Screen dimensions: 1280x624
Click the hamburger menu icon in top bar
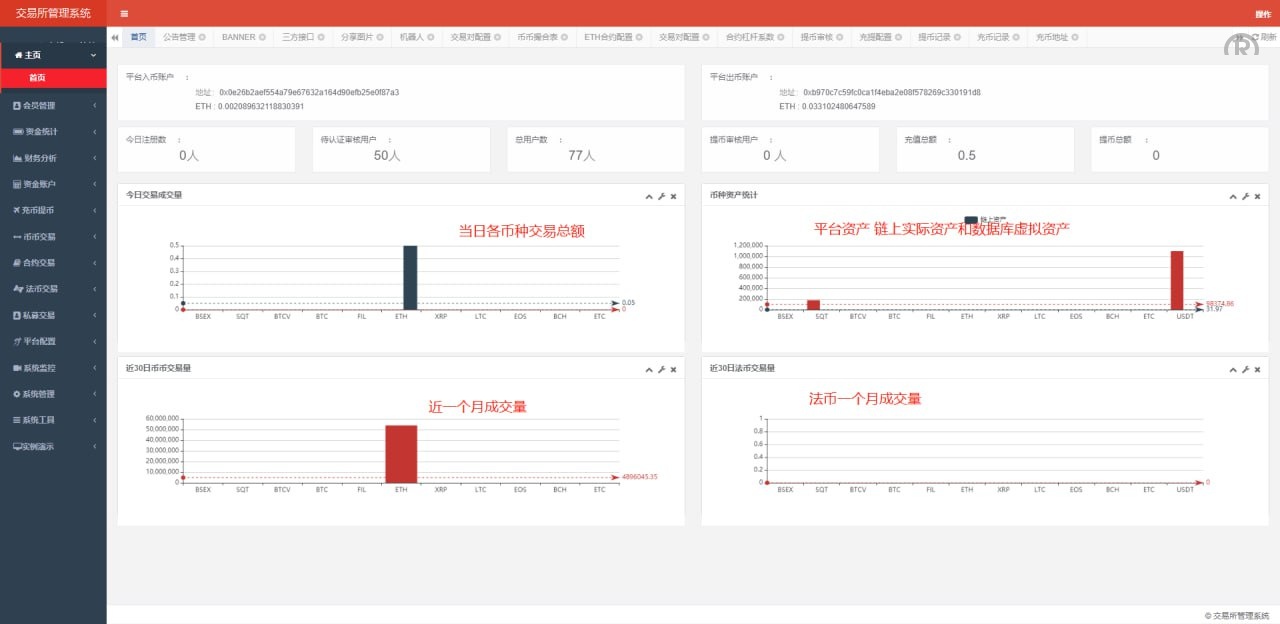point(124,14)
